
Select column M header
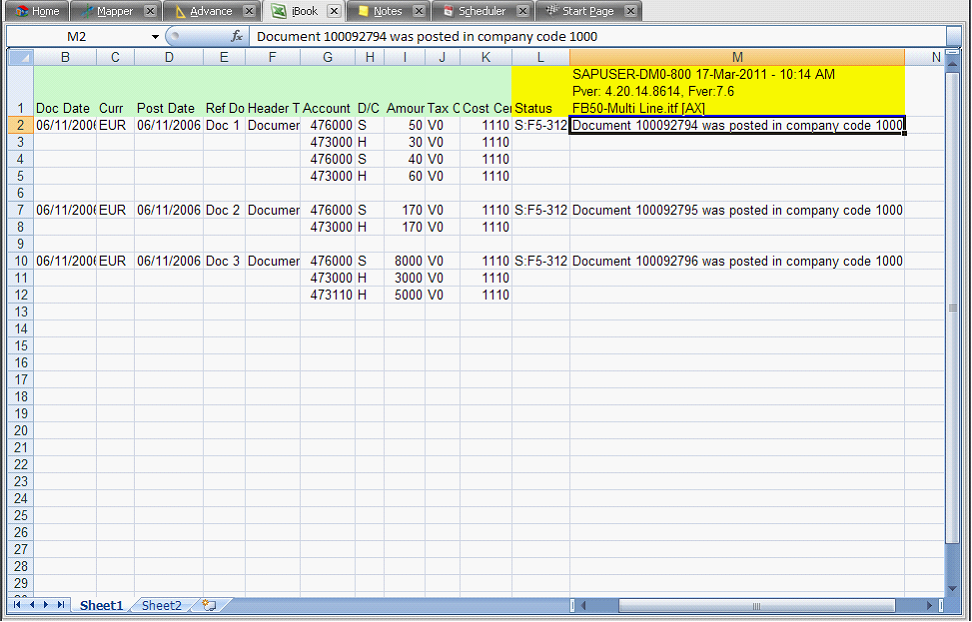tap(737, 57)
